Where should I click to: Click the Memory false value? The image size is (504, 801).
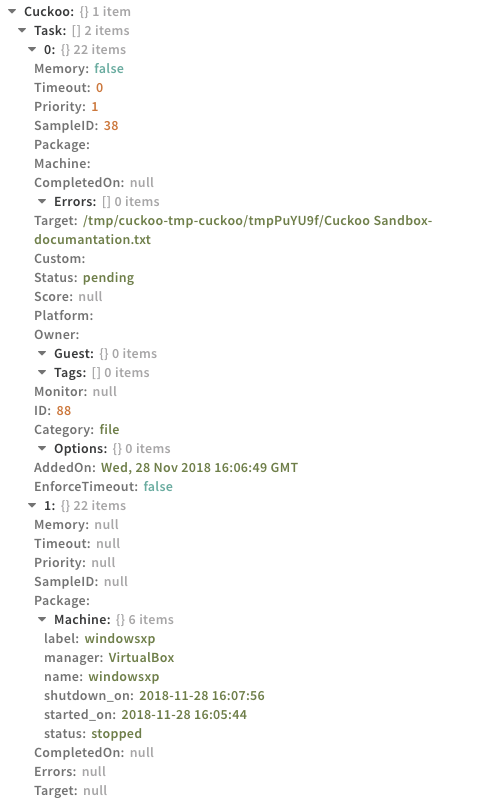[x=109, y=68]
